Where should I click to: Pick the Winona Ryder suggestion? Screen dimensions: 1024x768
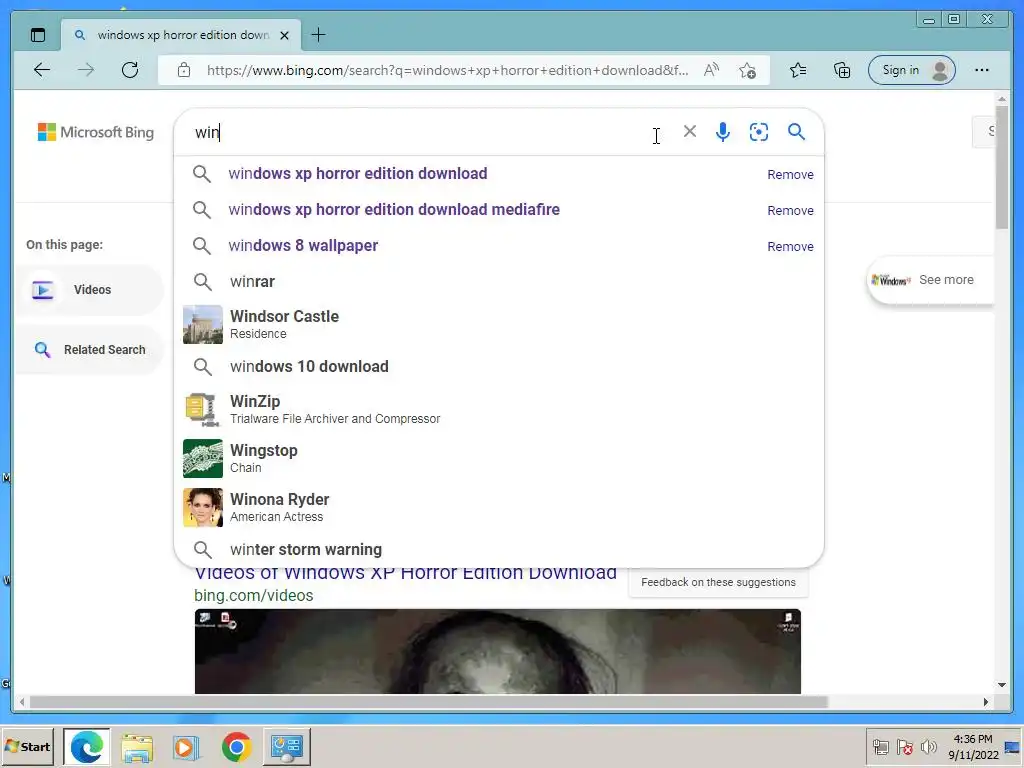[499, 507]
